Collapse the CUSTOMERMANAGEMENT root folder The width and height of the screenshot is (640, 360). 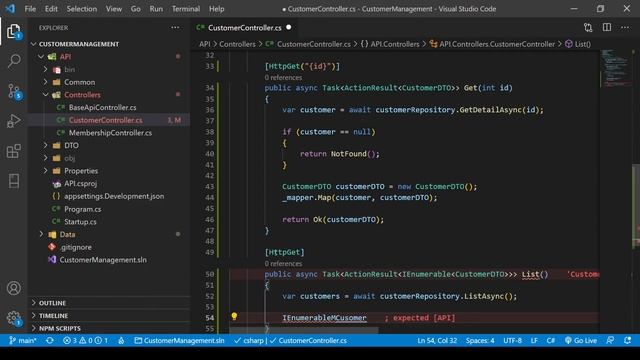(34, 44)
